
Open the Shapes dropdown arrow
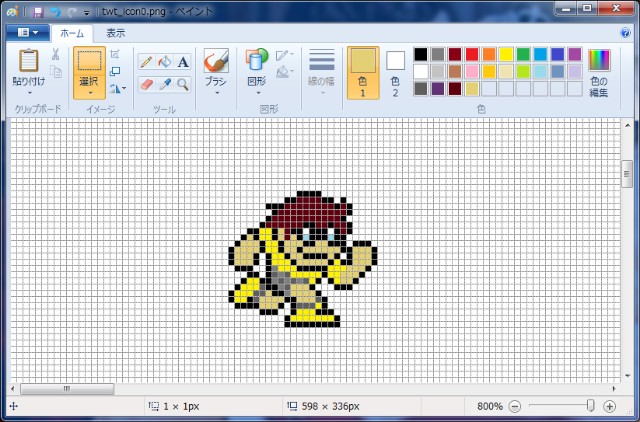pyautogui.click(x=258, y=93)
